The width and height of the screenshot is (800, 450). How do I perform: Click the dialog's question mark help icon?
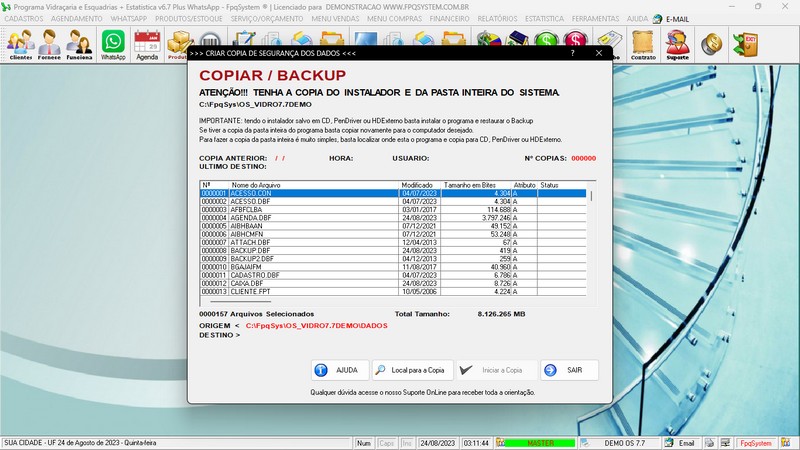point(572,53)
